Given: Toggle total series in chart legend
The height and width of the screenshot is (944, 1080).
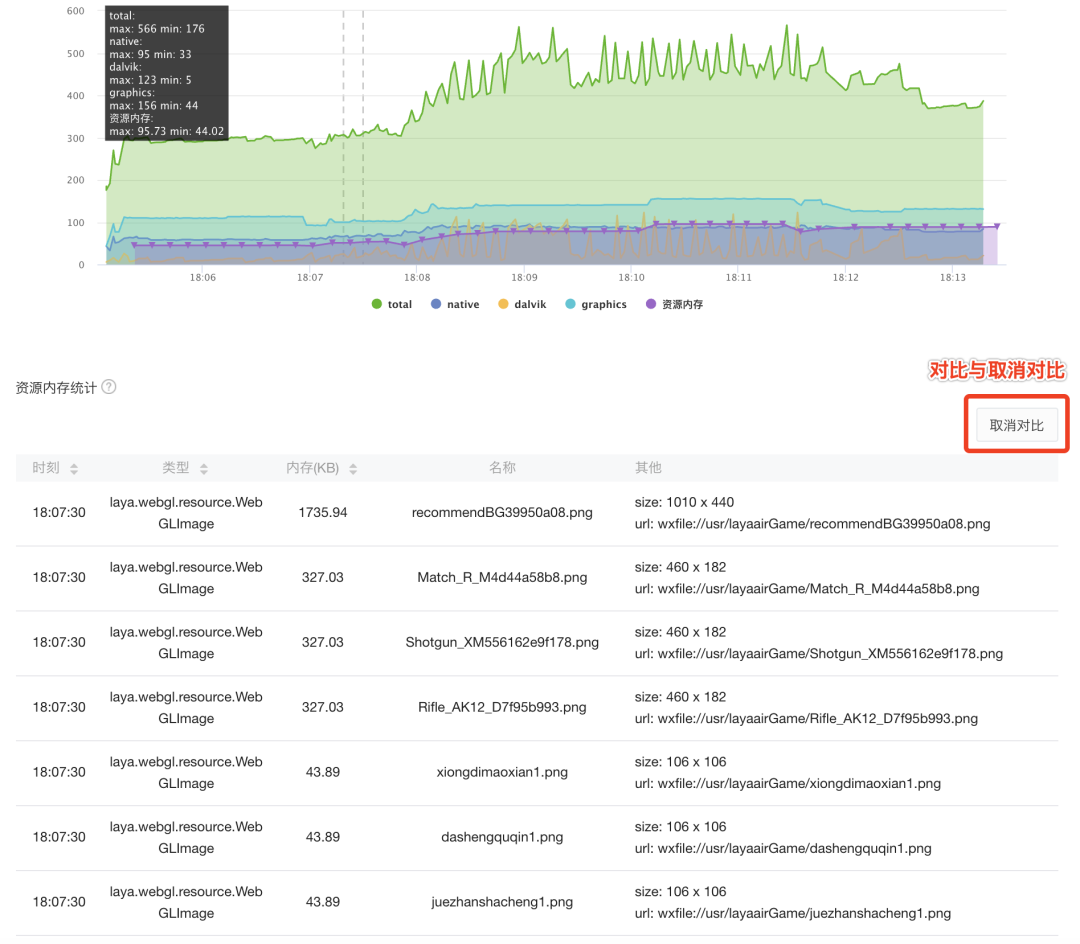Looking at the screenshot, I should tap(391, 304).
